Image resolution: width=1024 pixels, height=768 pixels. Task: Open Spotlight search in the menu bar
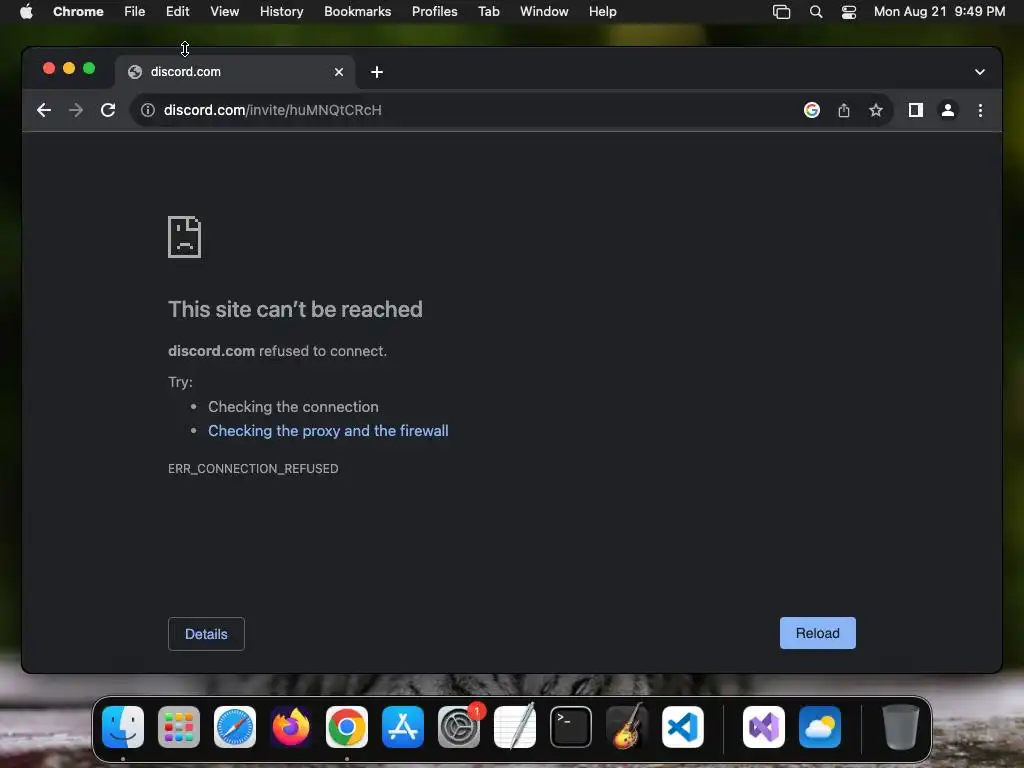(x=816, y=12)
